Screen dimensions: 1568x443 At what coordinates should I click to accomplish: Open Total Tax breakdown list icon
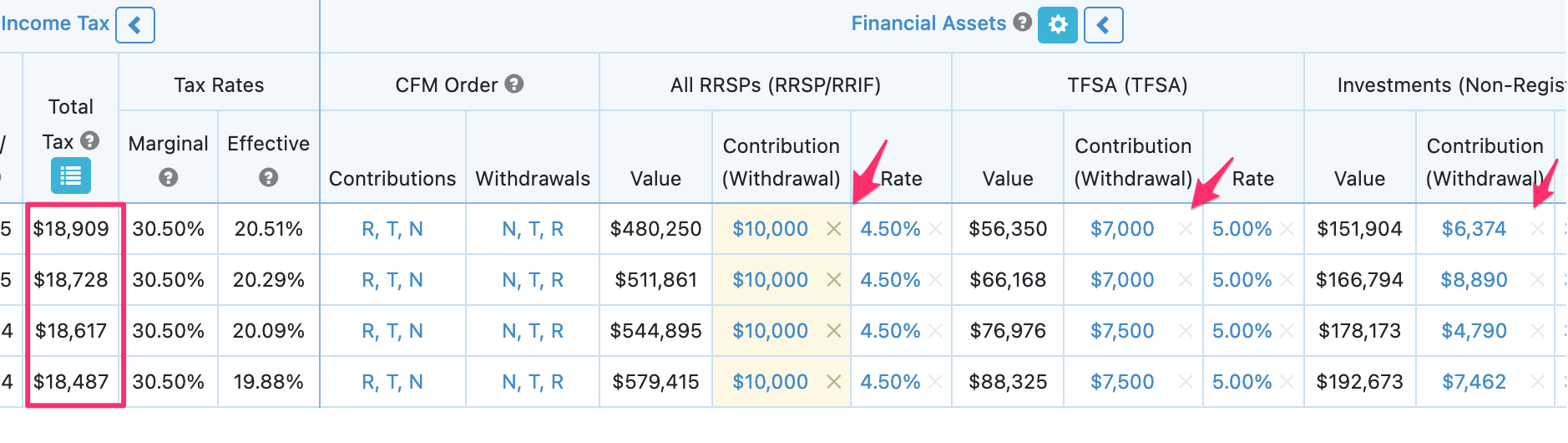pyautogui.click(x=71, y=176)
